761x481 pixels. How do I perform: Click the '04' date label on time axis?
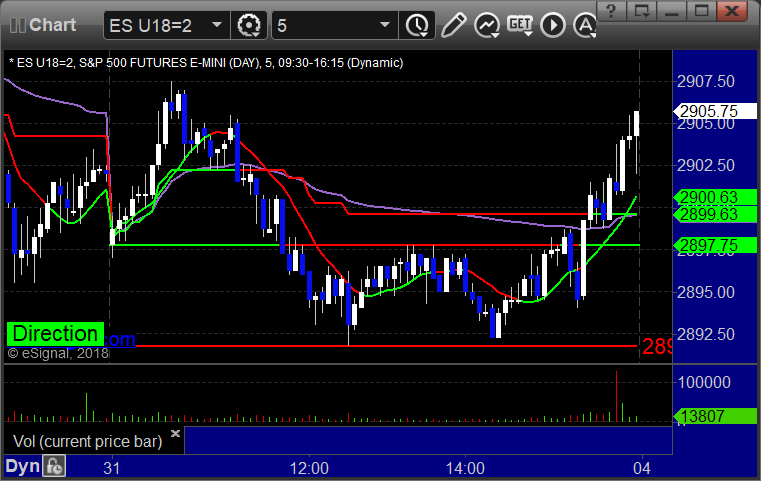(x=642, y=468)
